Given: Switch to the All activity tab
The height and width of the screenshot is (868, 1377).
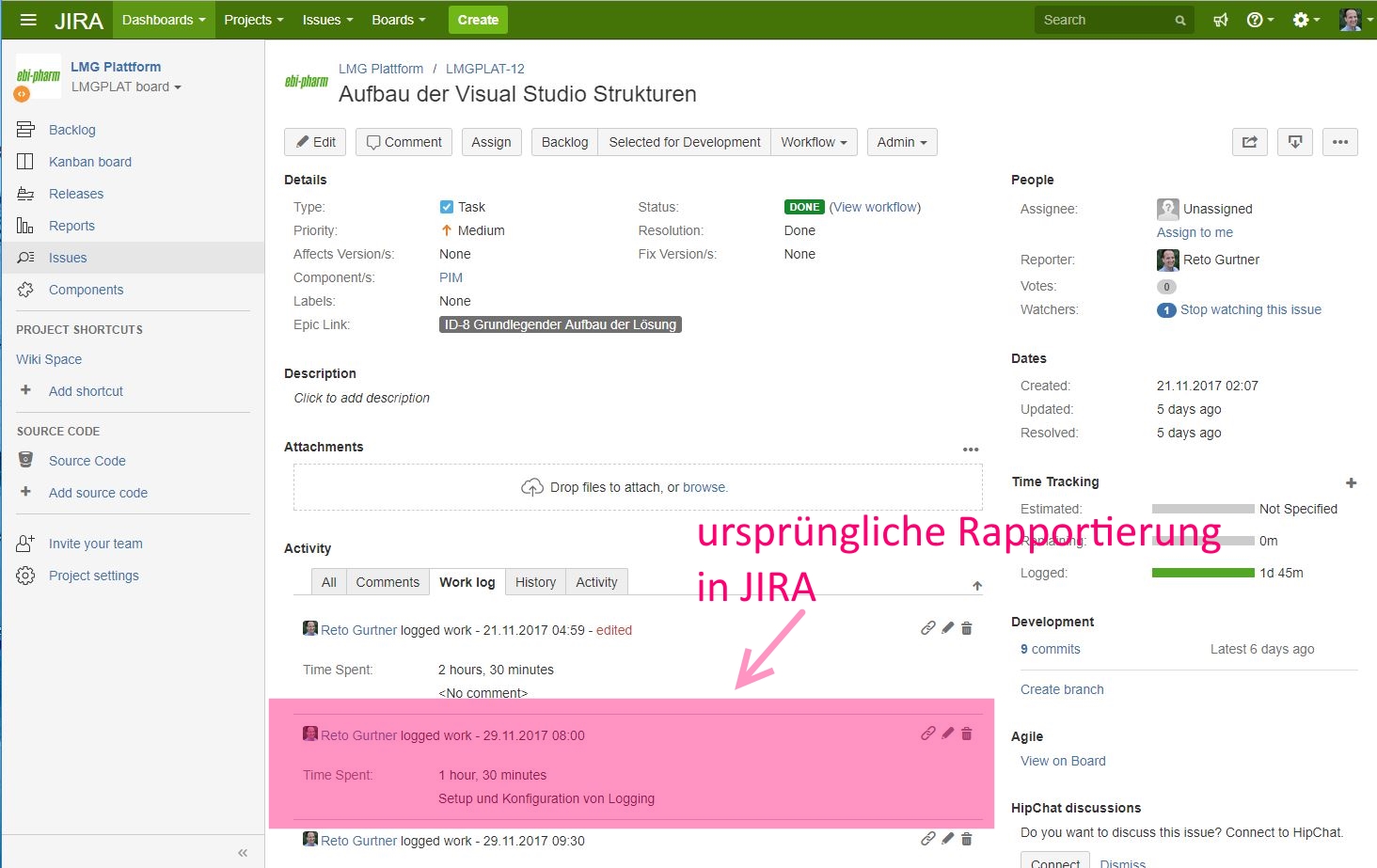Looking at the screenshot, I should 328,582.
